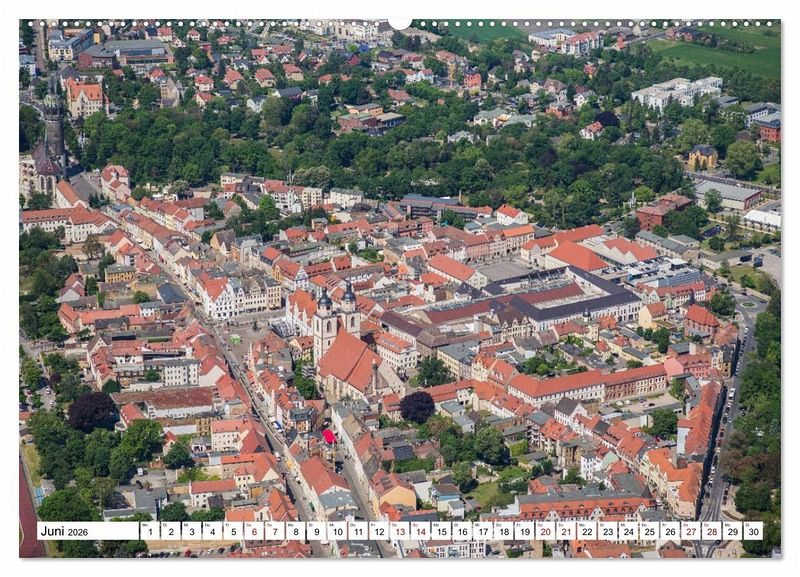
Task: Click the tall dark church tower at left
Action: [53, 130]
